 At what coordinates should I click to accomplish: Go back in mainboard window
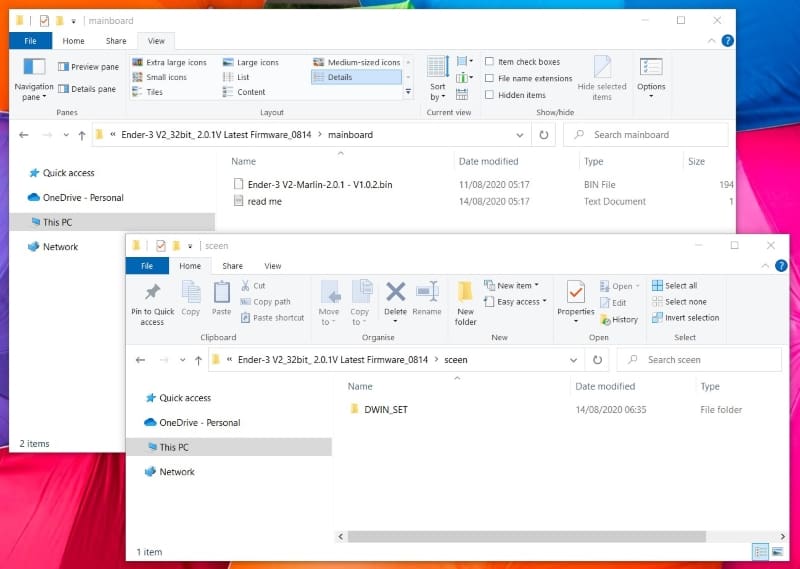pyautogui.click(x=23, y=135)
